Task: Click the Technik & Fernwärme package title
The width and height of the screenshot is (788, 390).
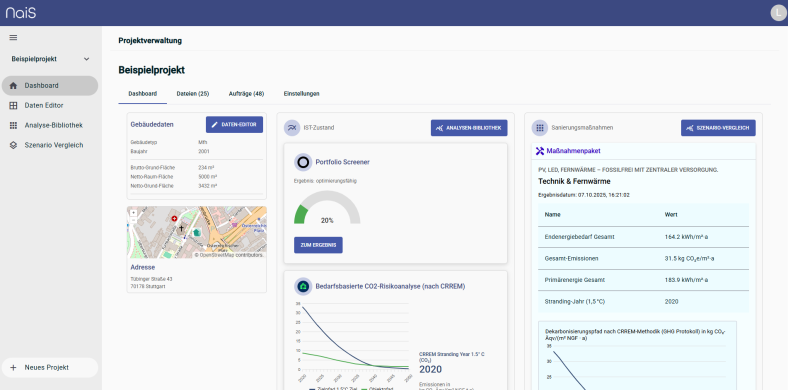Action: [x=574, y=181]
